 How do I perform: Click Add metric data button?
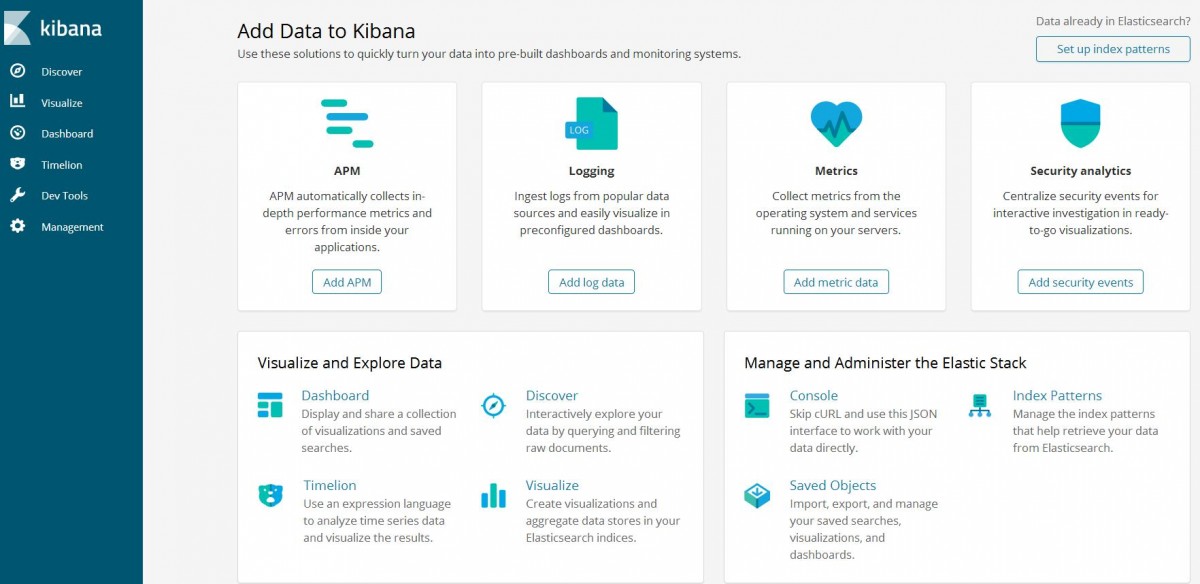[x=836, y=282]
